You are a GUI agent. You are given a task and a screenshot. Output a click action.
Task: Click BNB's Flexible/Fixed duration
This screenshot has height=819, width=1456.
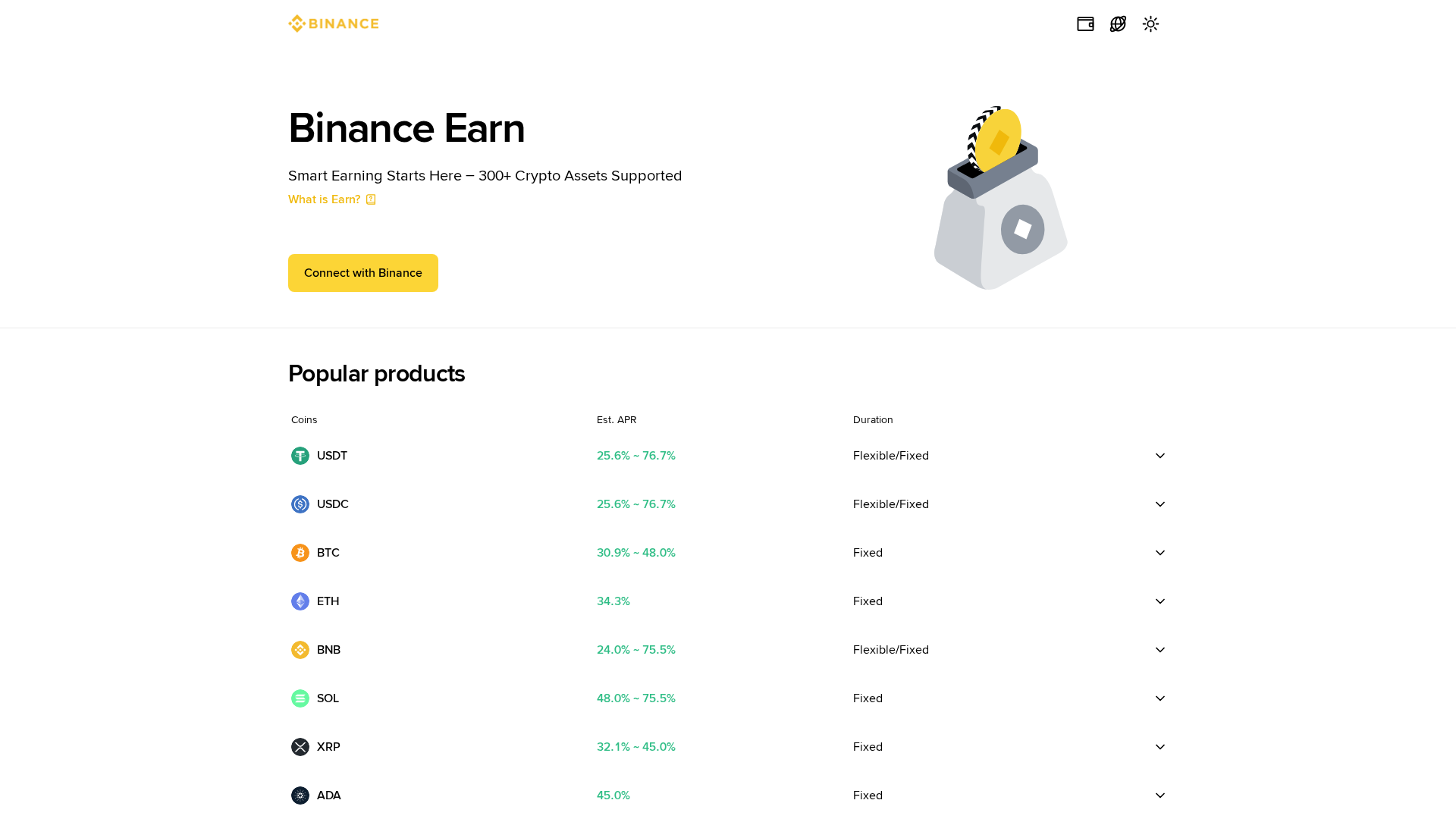pos(891,650)
